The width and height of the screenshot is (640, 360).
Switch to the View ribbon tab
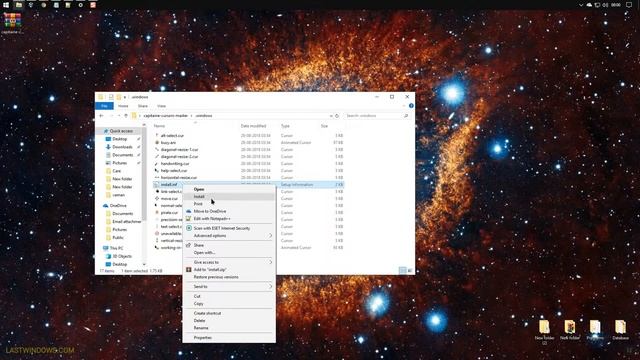coord(162,106)
